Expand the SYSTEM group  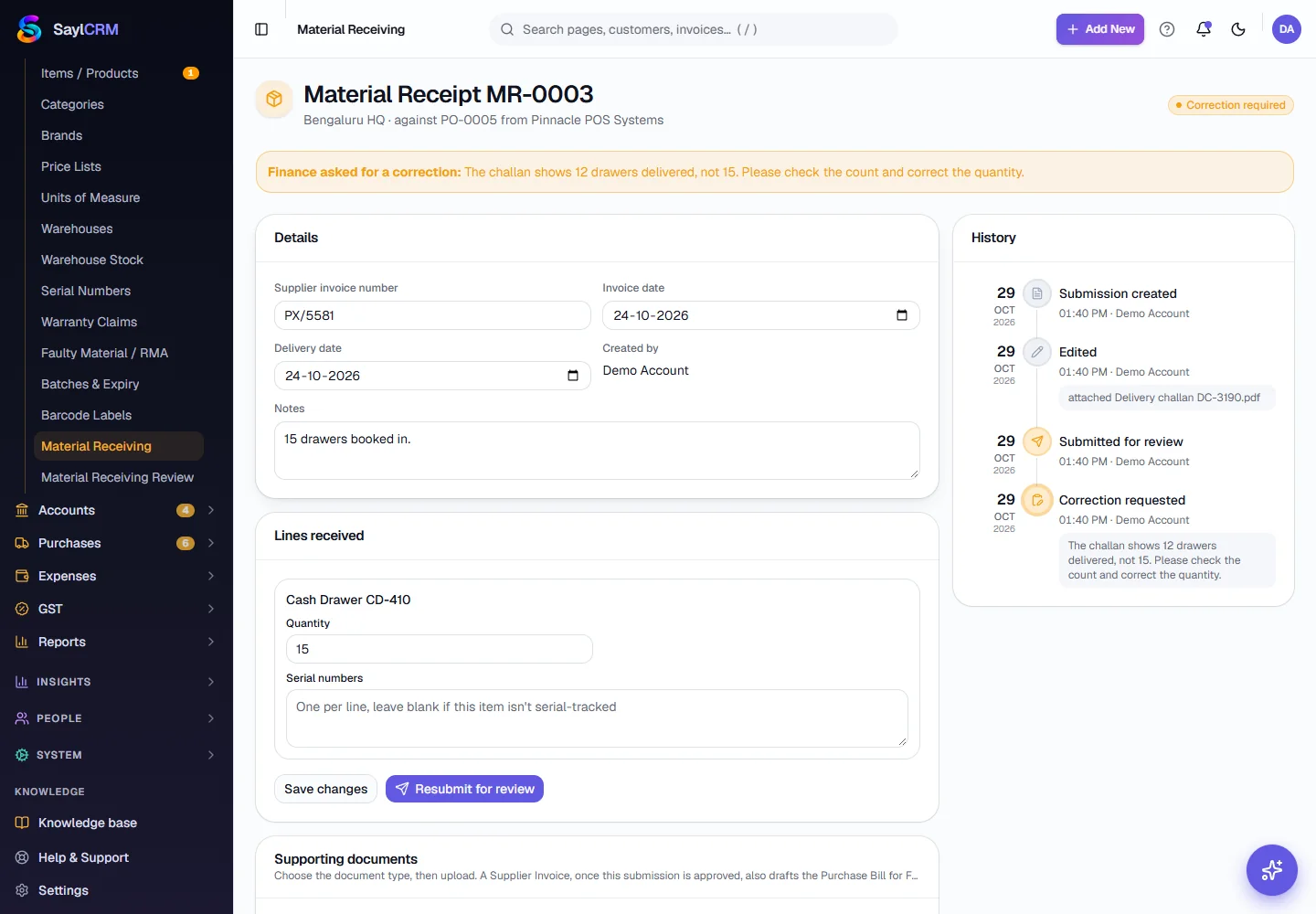pos(116,755)
